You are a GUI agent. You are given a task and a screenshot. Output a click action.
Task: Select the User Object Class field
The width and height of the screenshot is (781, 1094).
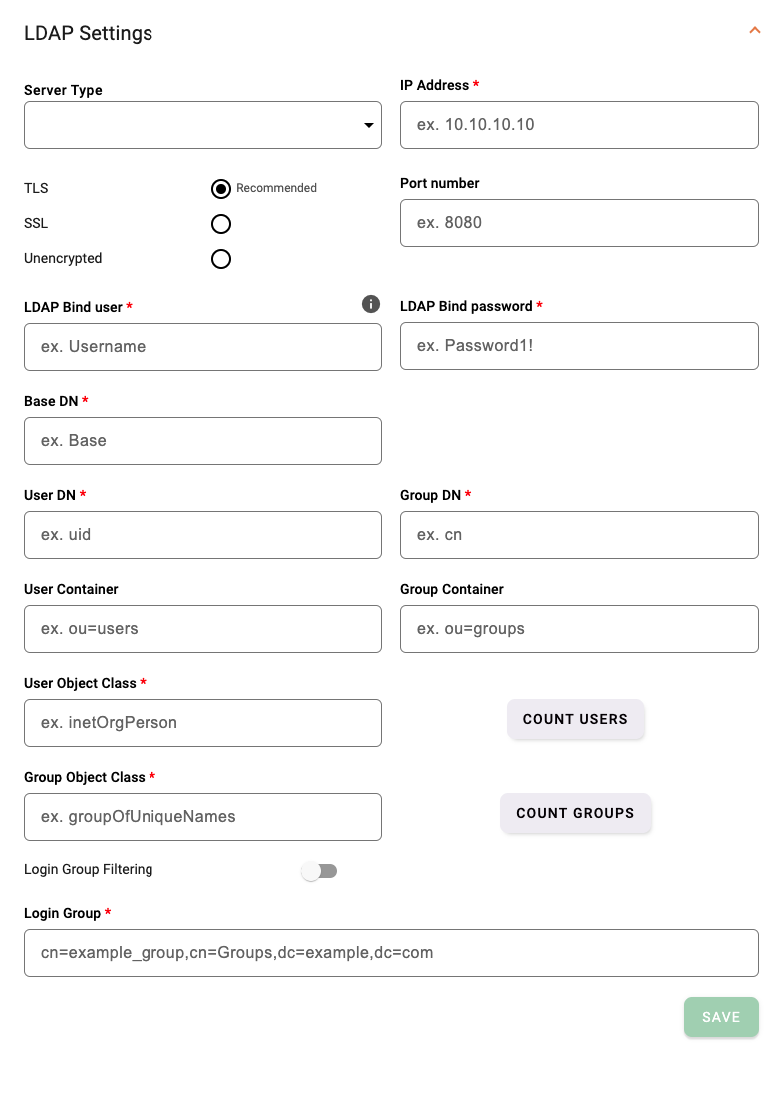click(x=202, y=723)
